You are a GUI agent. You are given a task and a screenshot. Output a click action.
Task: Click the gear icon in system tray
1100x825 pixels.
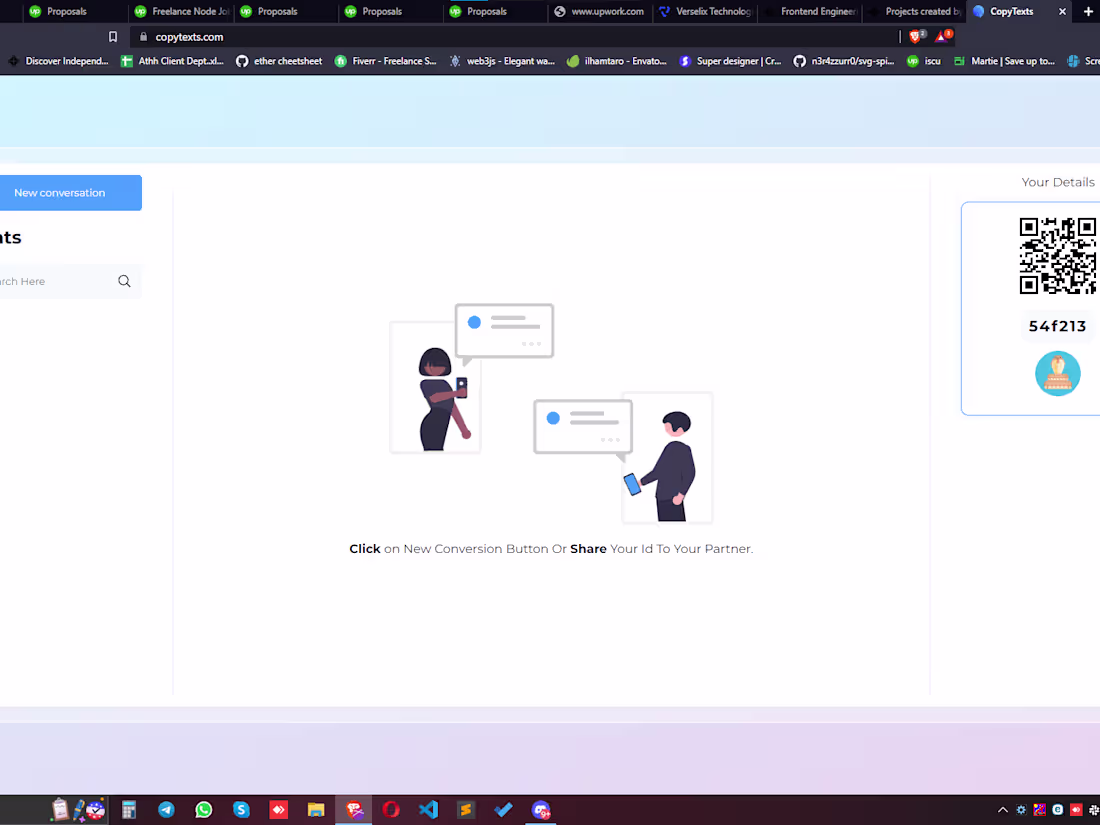(x=1021, y=810)
